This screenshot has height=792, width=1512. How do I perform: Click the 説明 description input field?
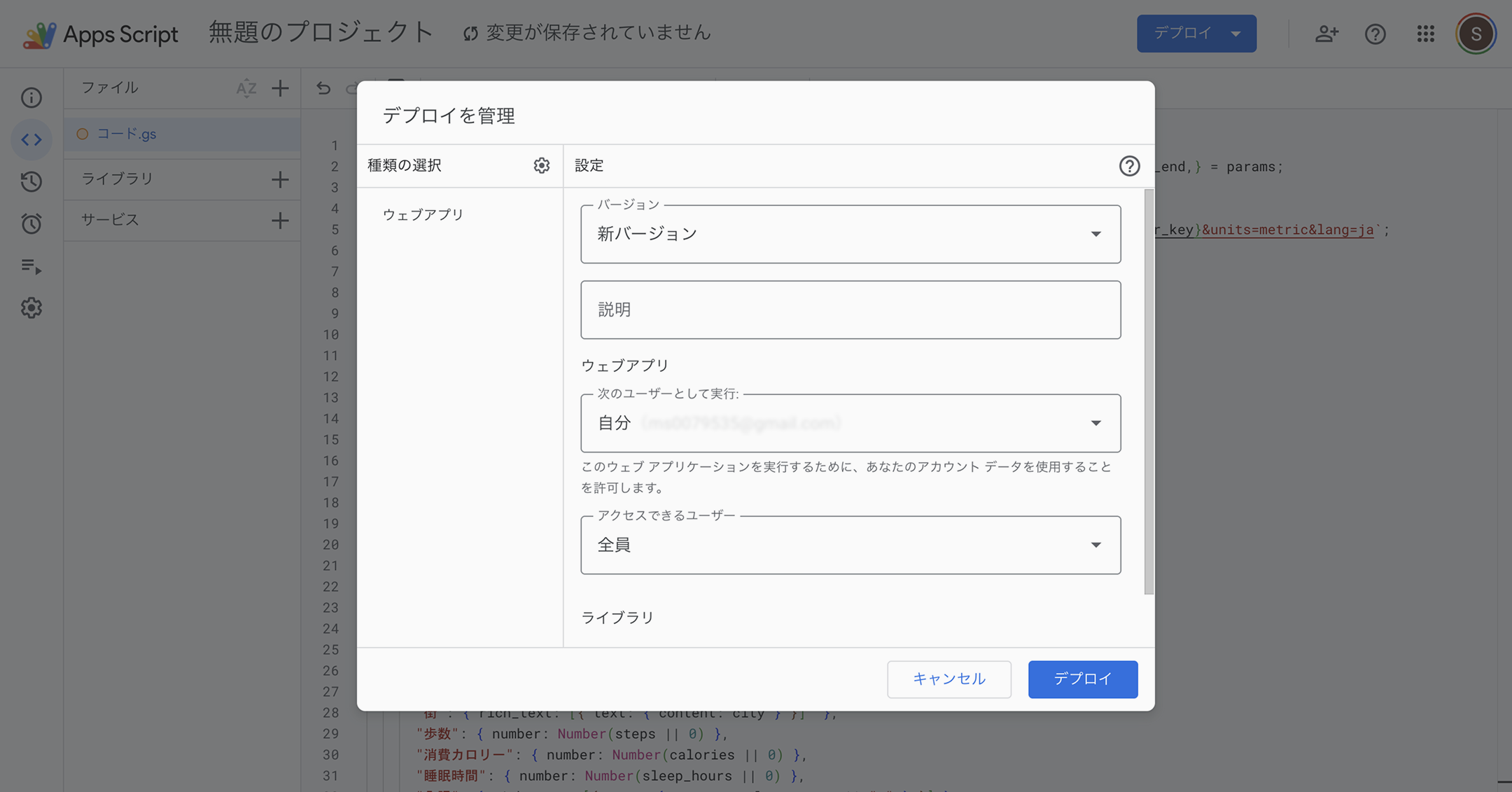pos(850,310)
